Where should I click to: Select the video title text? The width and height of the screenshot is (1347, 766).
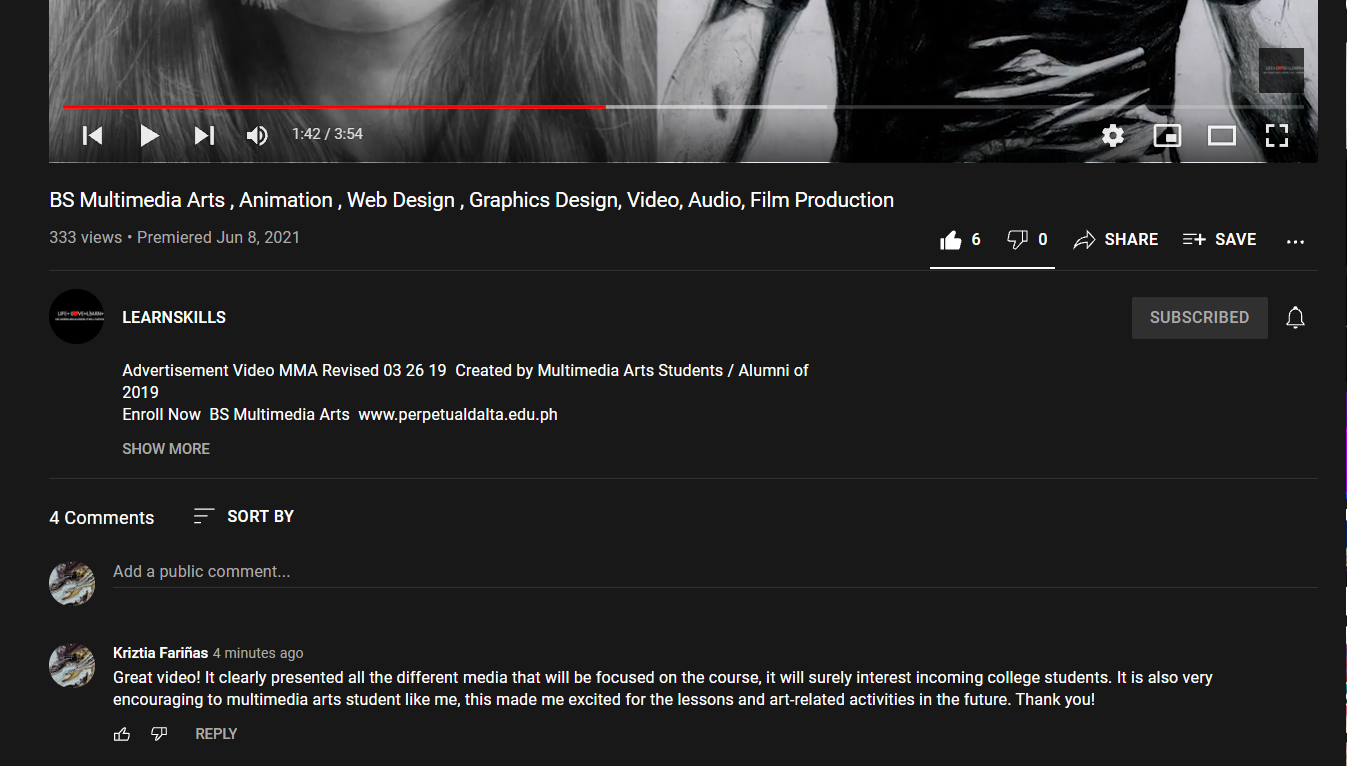(472, 200)
